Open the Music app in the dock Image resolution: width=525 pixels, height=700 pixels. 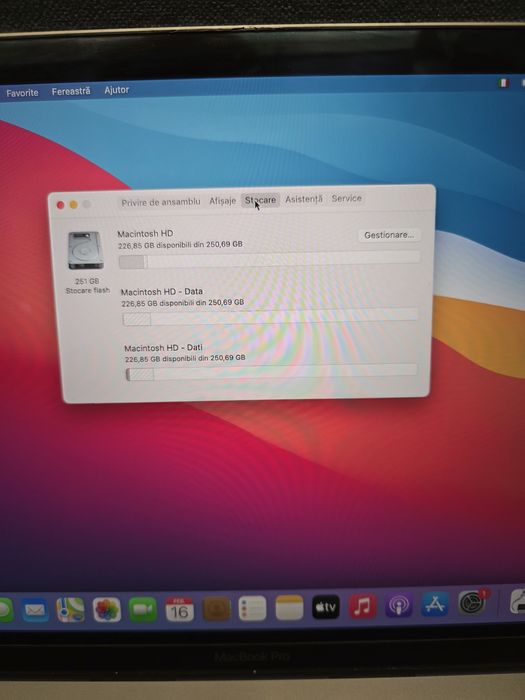tap(362, 606)
